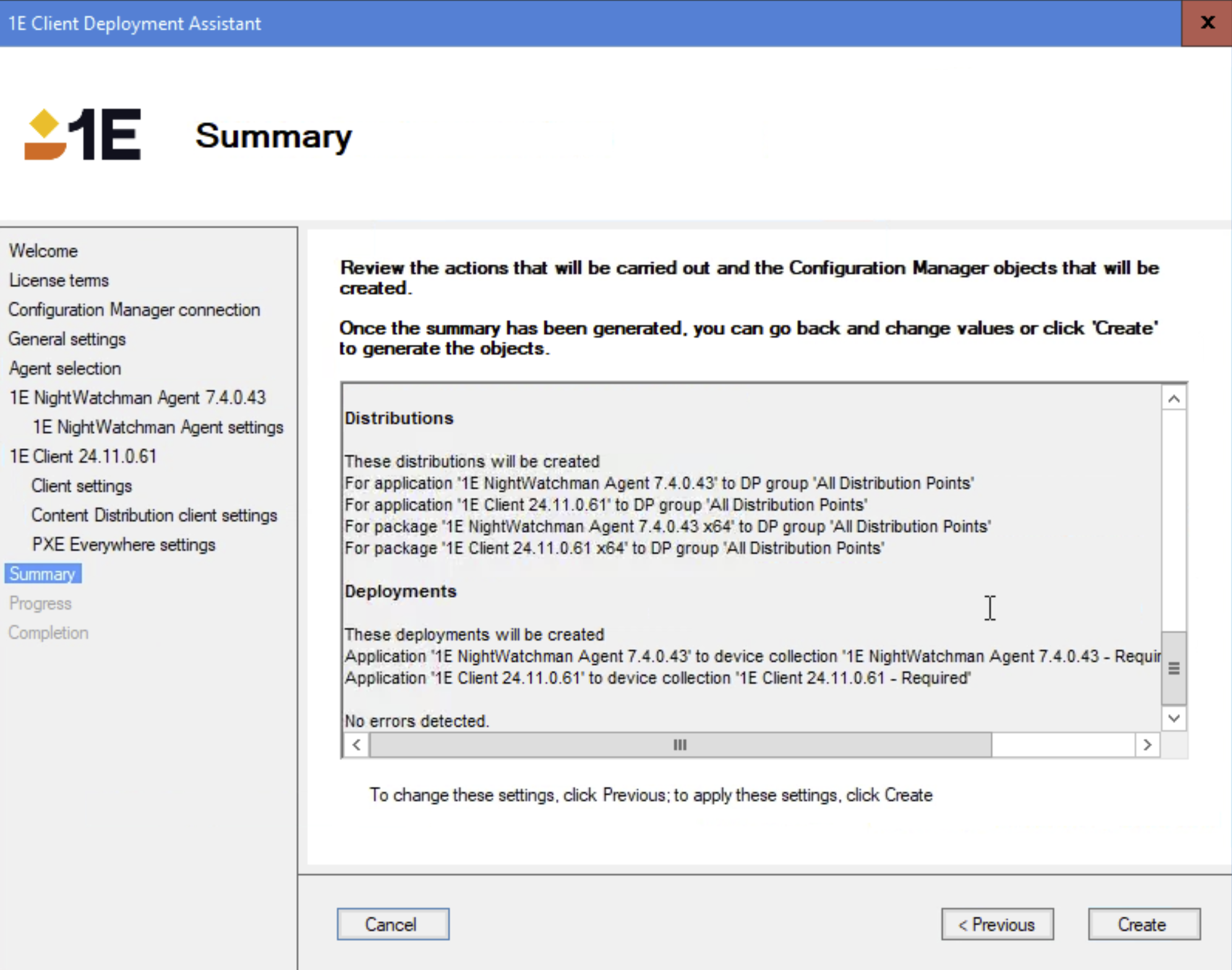Screen dimensions: 1232x970
Task: Click the '1E Client 24.11.0.61 - Required' deployment line
Action: [657, 678]
